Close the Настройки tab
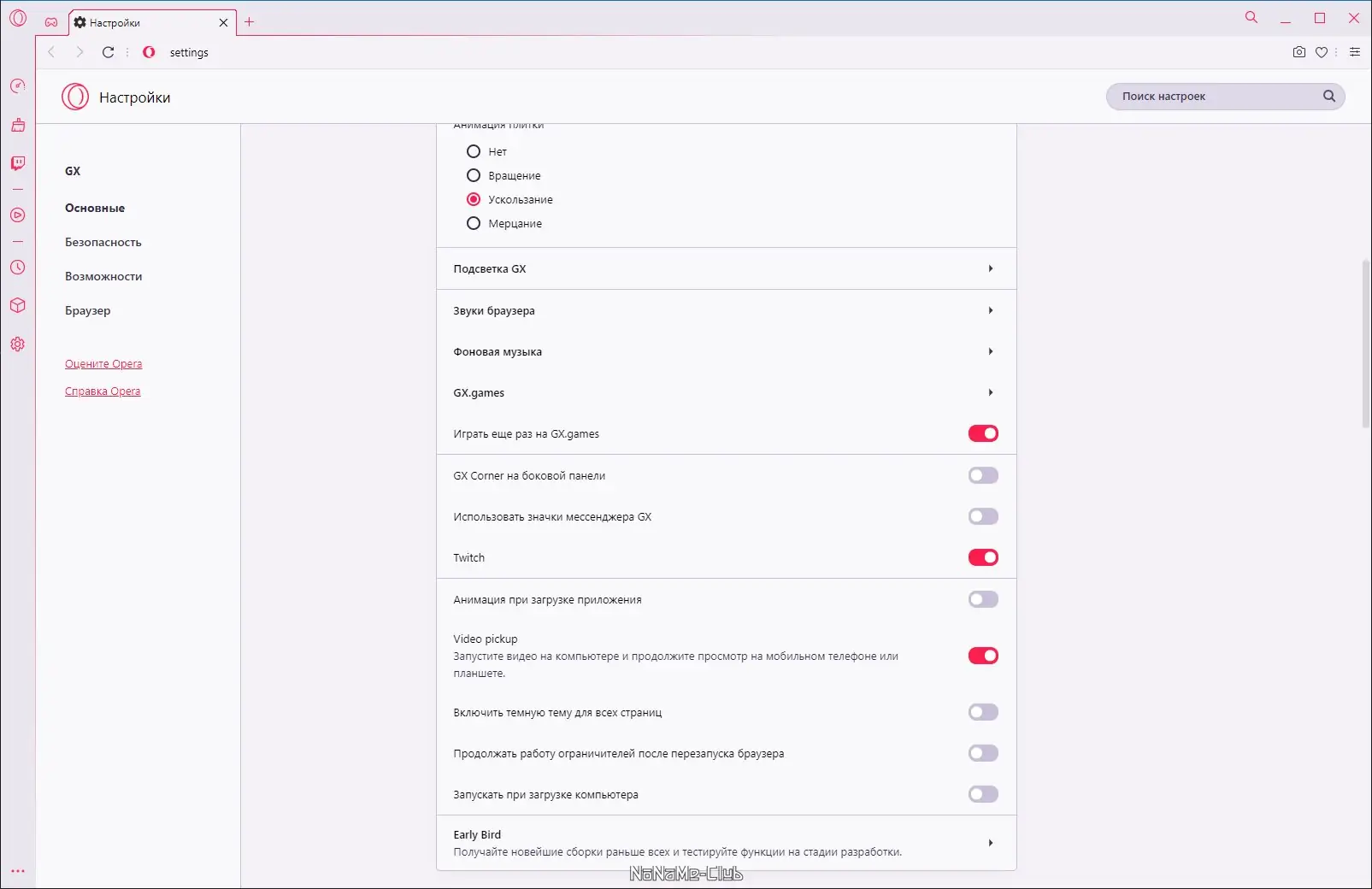This screenshot has width=1372, height=889. point(224,23)
